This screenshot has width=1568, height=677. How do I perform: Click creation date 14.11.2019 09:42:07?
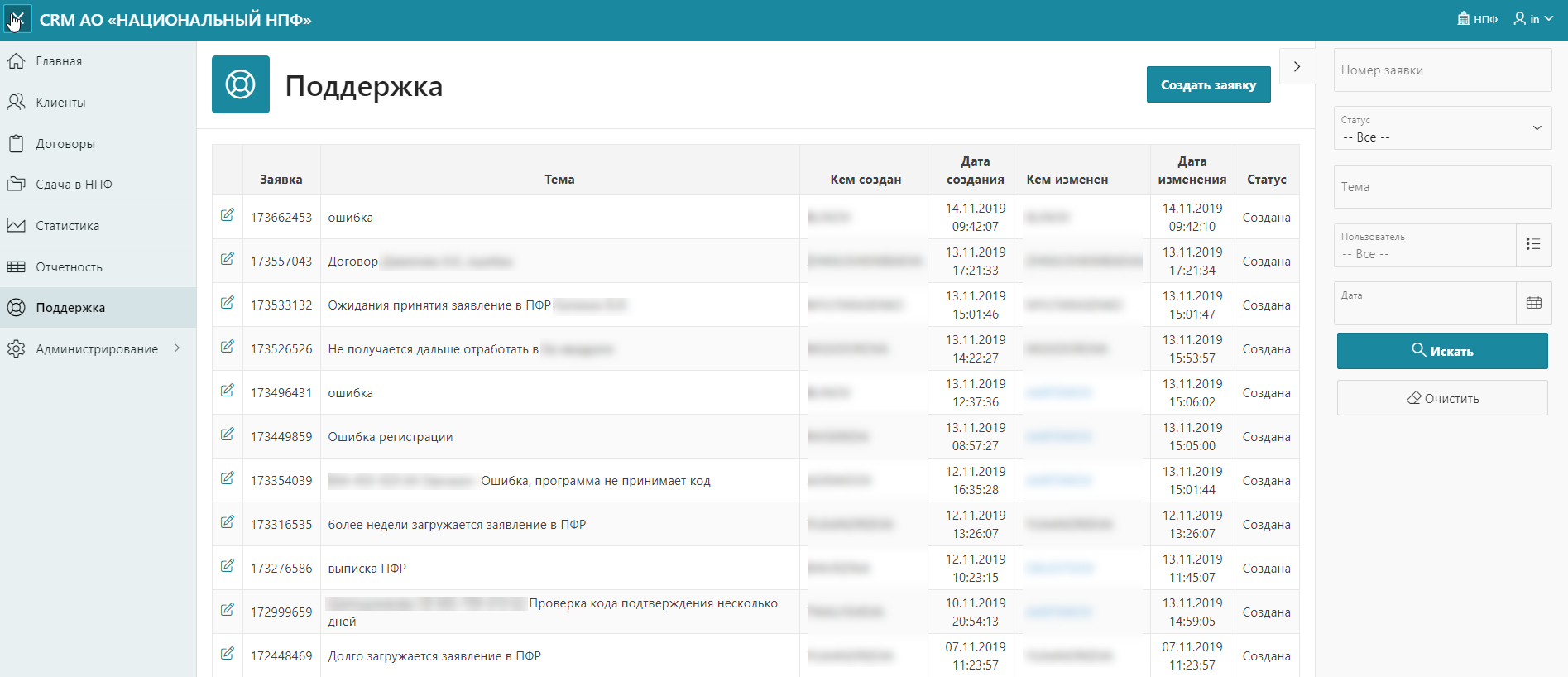[x=976, y=218]
